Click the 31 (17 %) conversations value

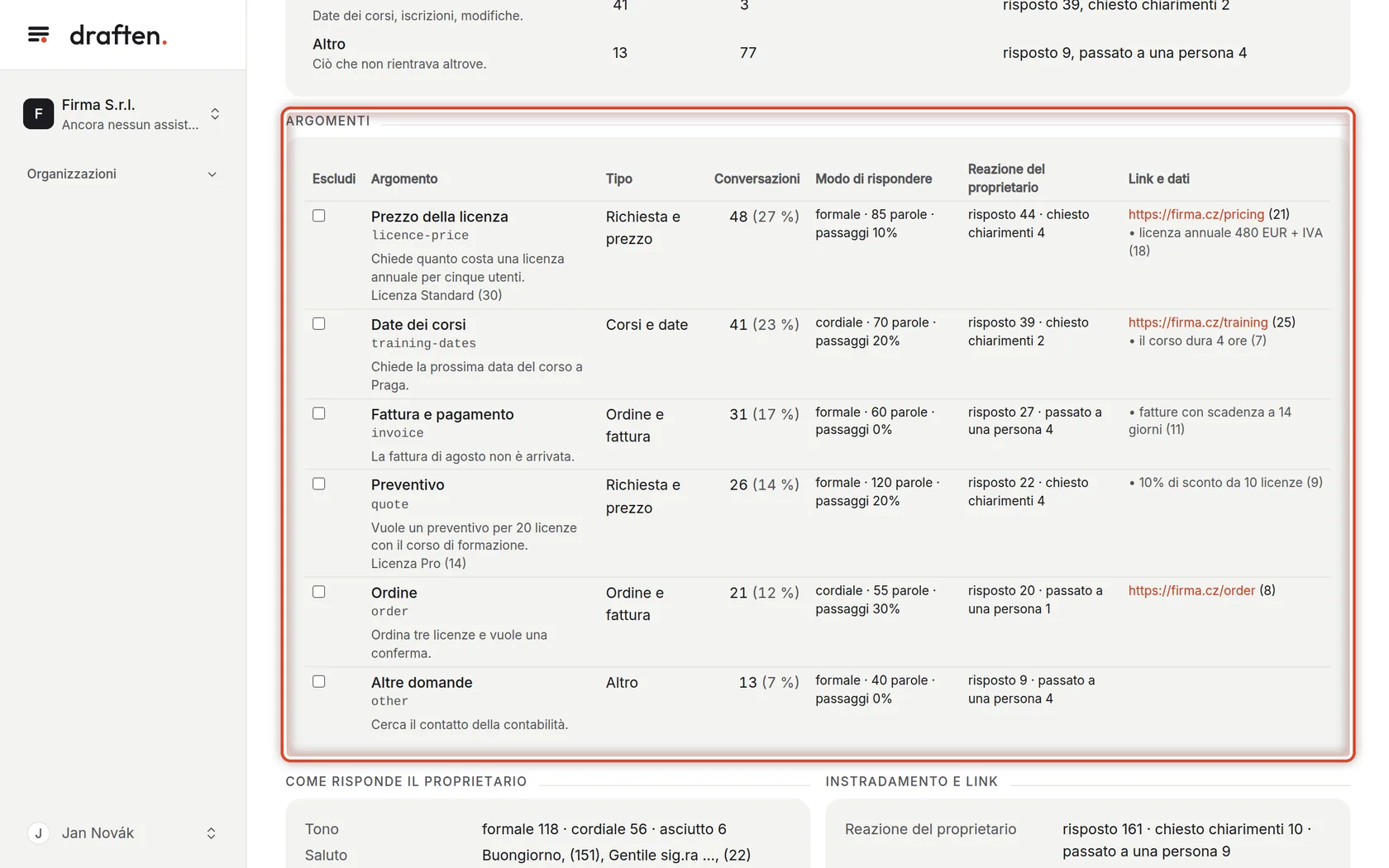point(764,414)
